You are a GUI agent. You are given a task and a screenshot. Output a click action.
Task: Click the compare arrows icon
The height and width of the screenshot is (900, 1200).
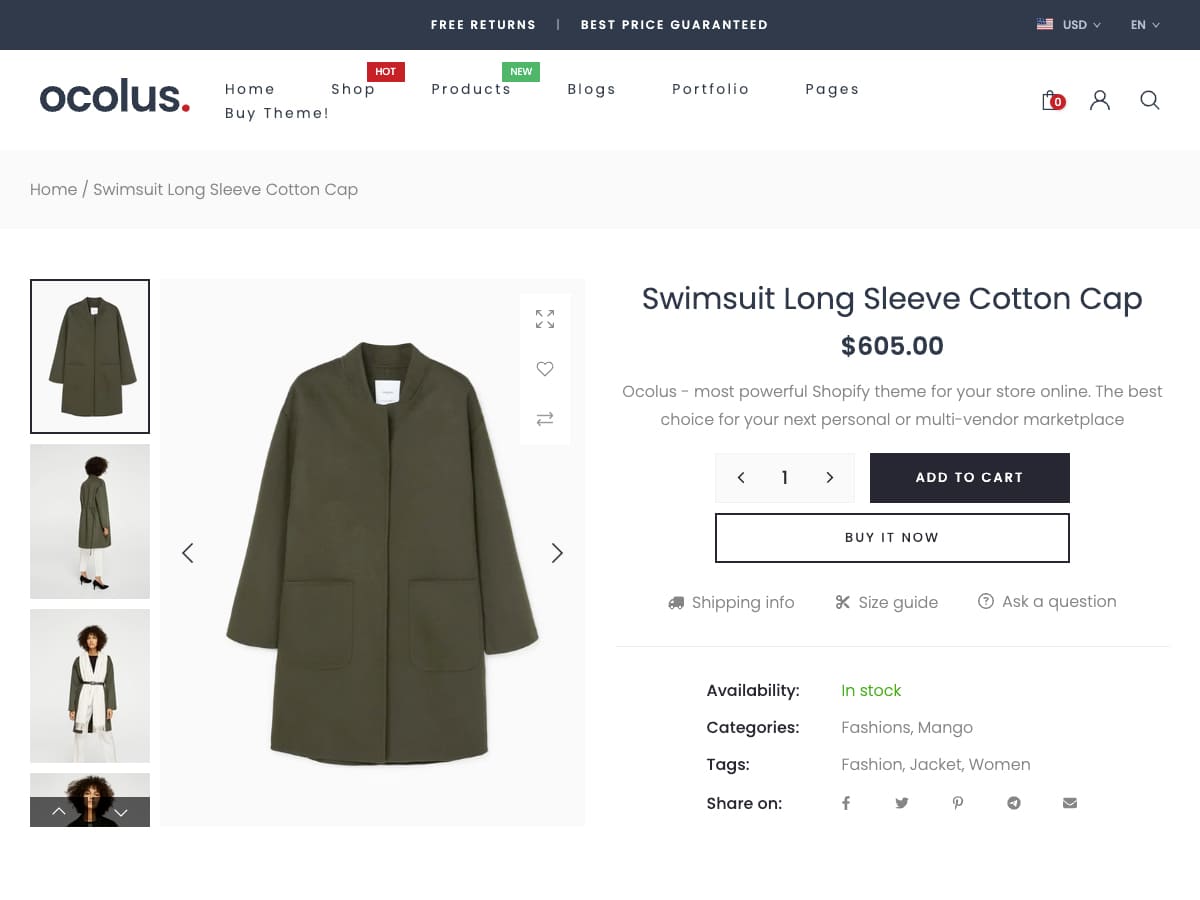545,419
